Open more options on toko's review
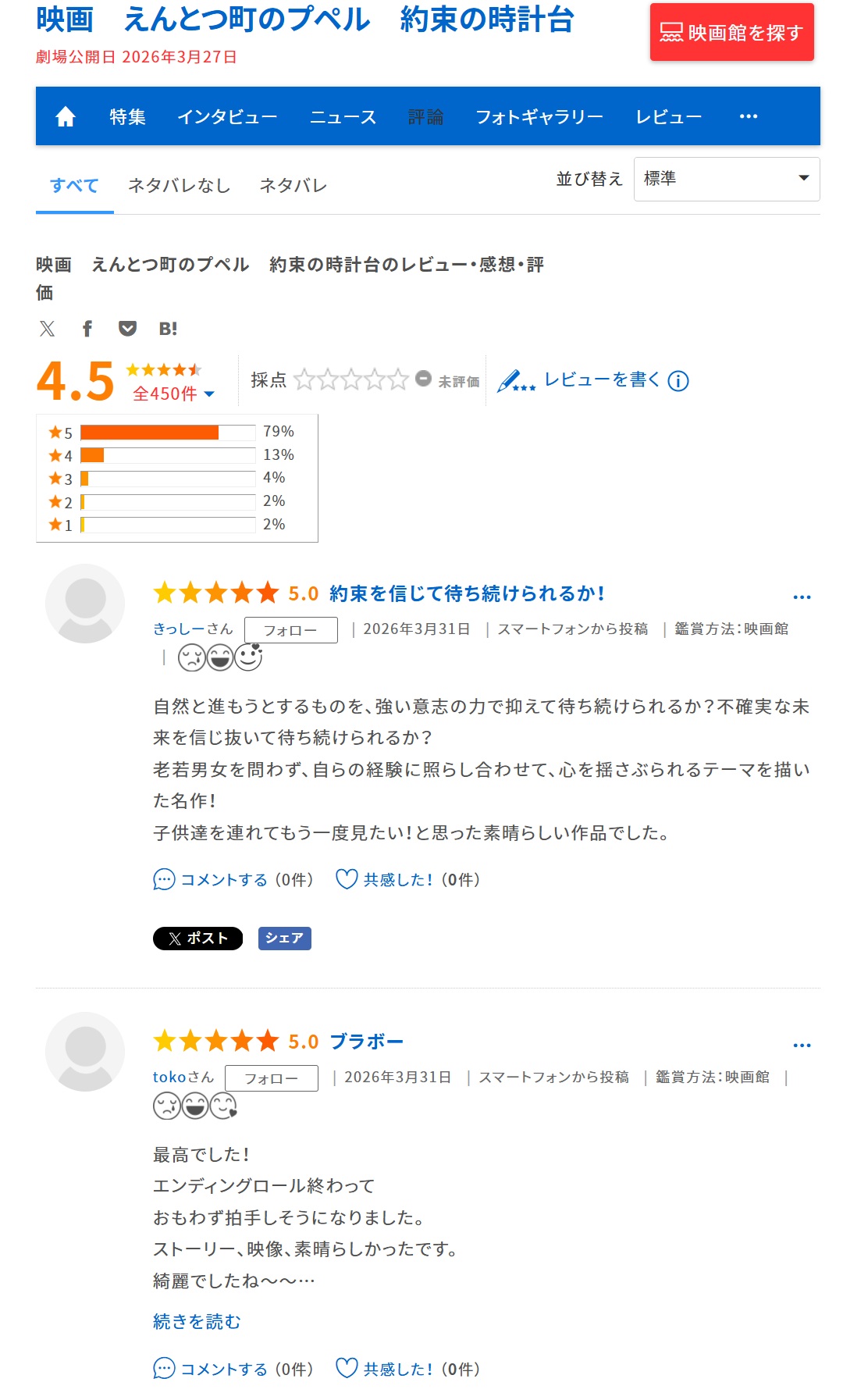843x1400 pixels. tap(802, 1046)
